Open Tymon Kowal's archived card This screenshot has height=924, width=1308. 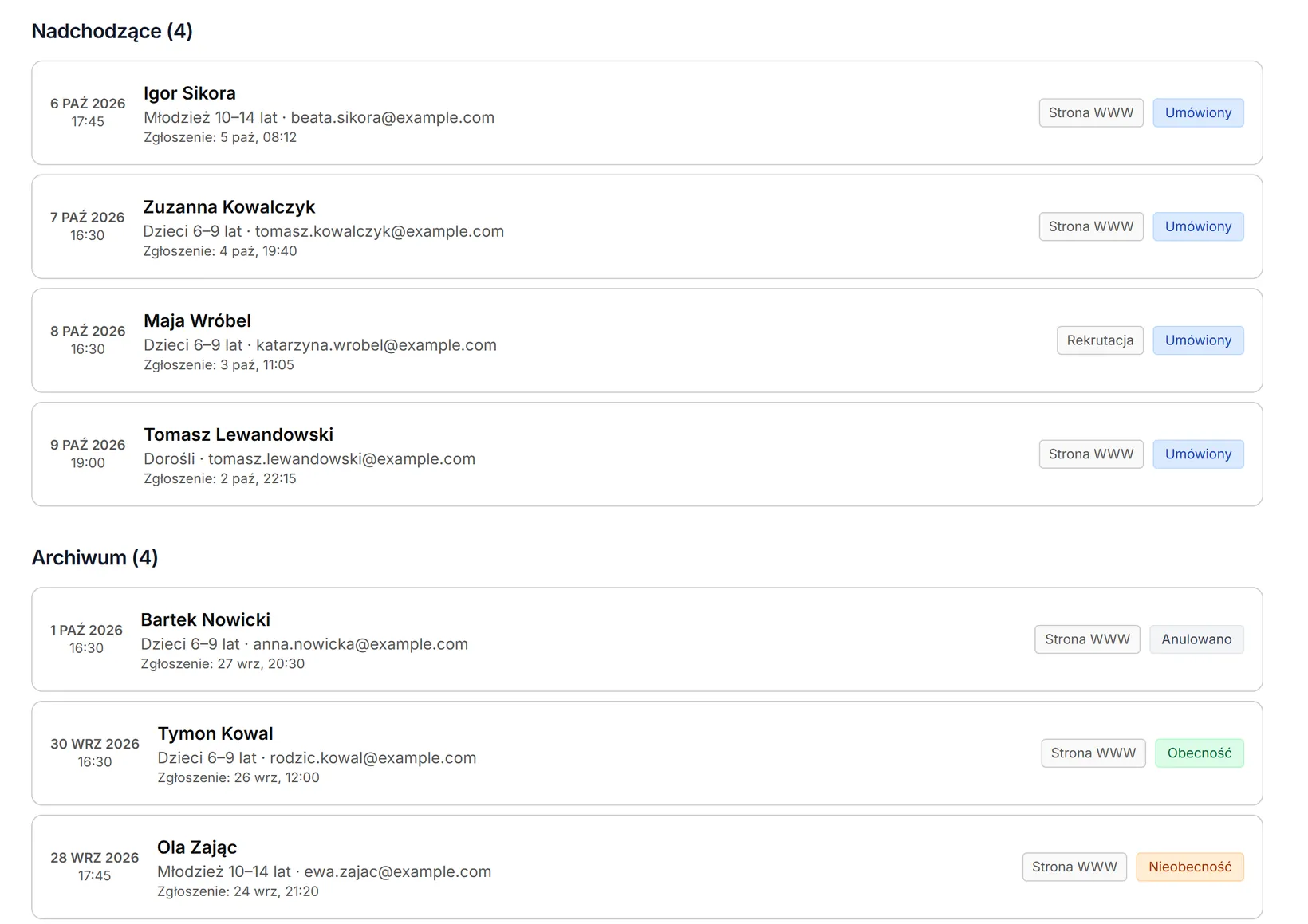tap(647, 753)
